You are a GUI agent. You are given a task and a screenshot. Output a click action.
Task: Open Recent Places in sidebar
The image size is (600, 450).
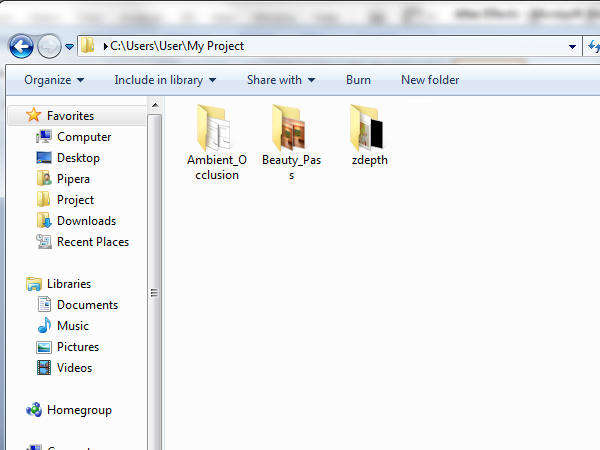pos(92,242)
